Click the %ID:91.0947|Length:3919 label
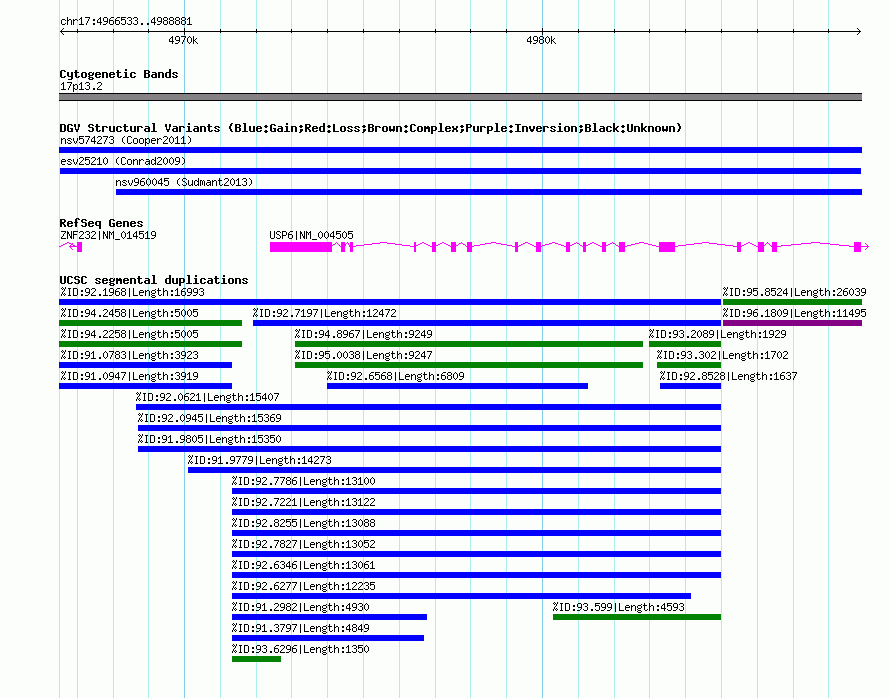This screenshot has width=890, height=698. (129, 376)
